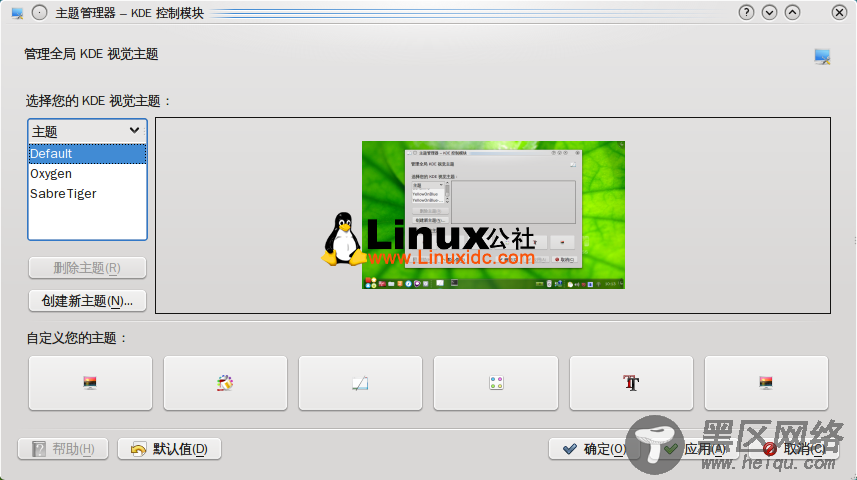Click the monitor app icon in title bar
This screenshot has width=857, height=480.
[17, 13]
